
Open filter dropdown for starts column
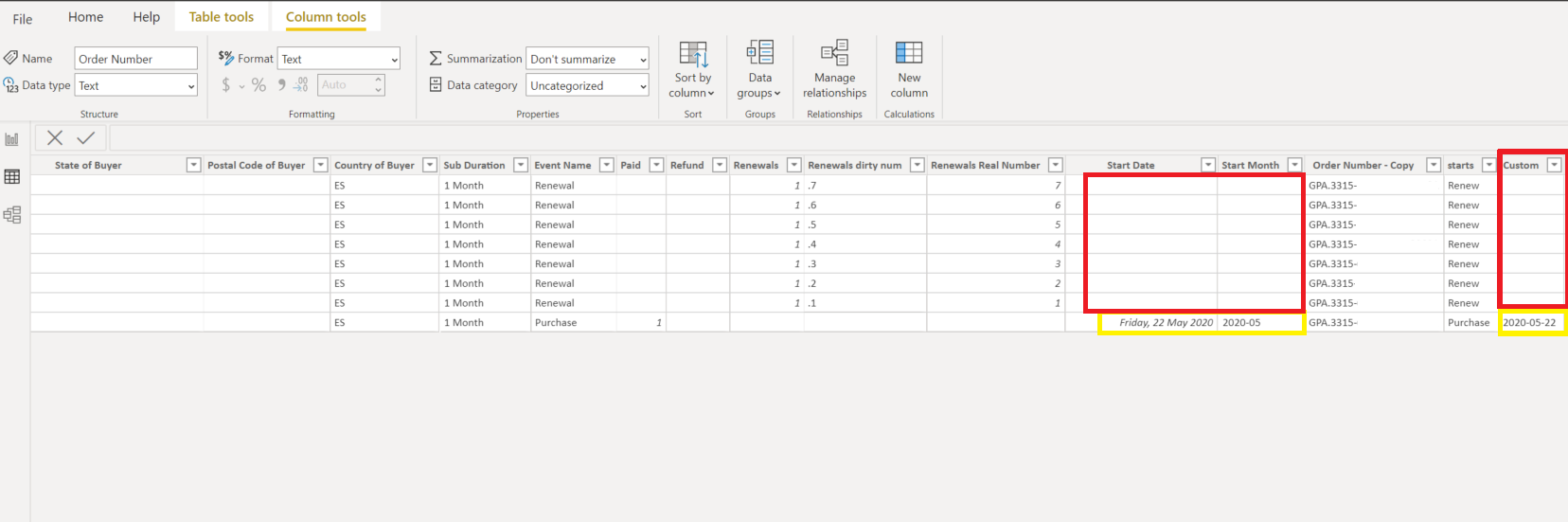[x=1488, y=165]
